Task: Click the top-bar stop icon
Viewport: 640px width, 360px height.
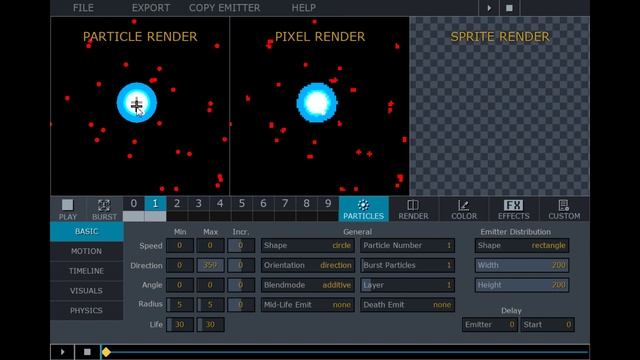Action: pyautogui.click(x=509, y=8)
